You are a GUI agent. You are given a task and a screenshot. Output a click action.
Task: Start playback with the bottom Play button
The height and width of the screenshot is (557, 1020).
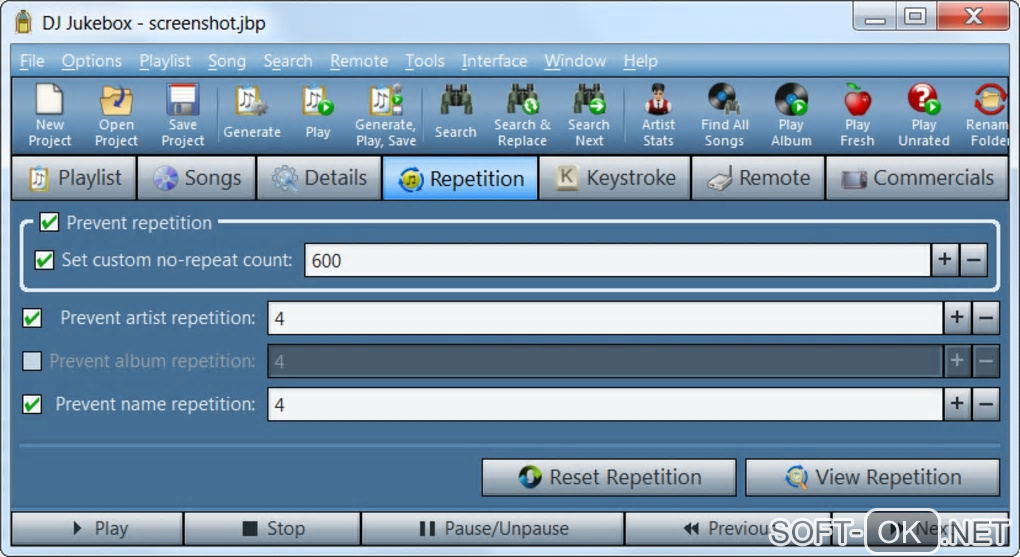click(98, 528)
